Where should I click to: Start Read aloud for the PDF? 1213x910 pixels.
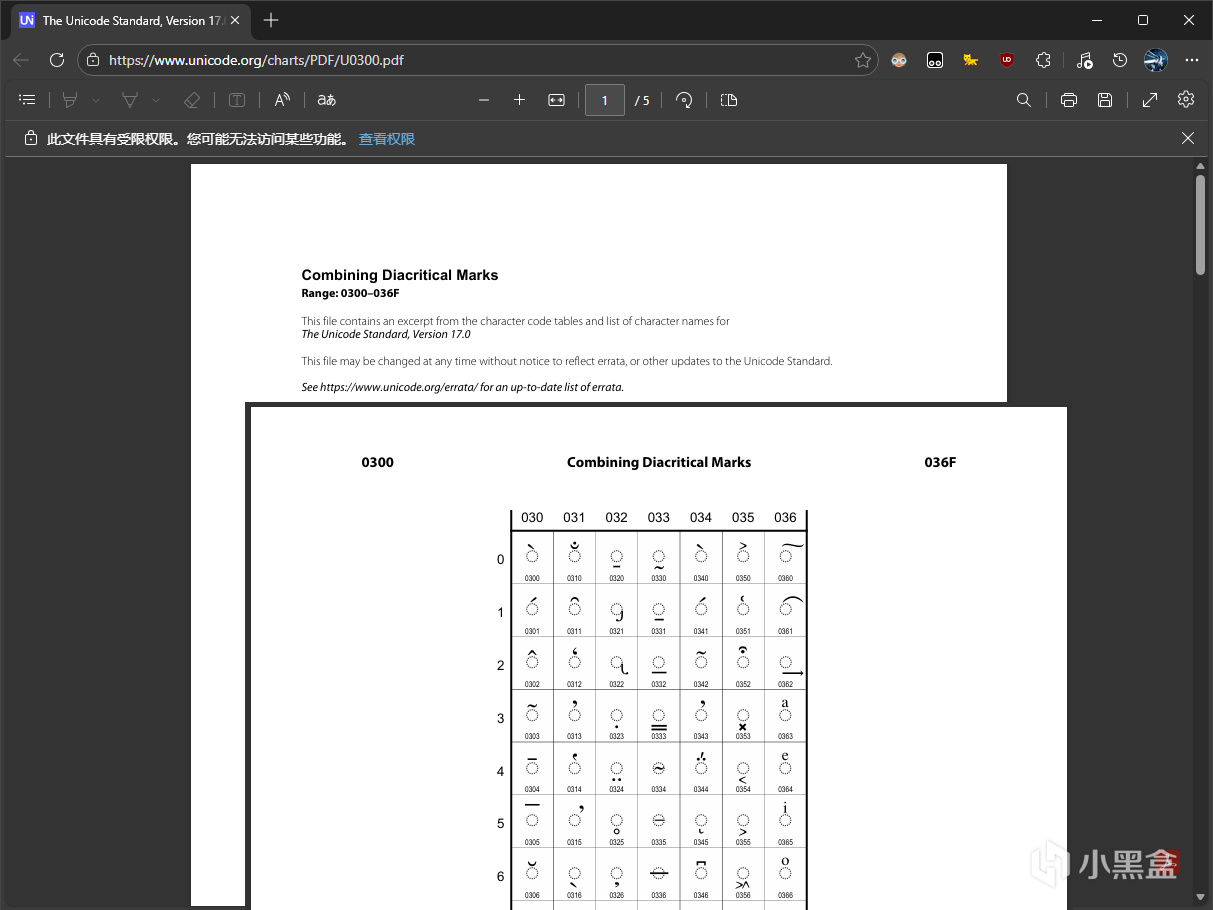(282, 100)
